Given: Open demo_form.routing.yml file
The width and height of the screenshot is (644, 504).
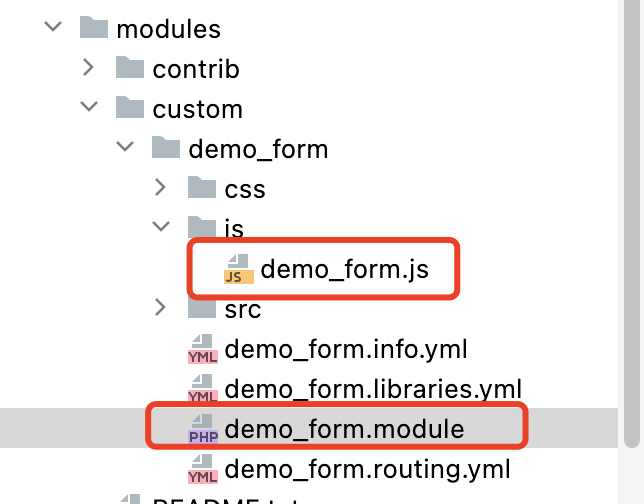Looking at the screenshot, I should [368, 470].
